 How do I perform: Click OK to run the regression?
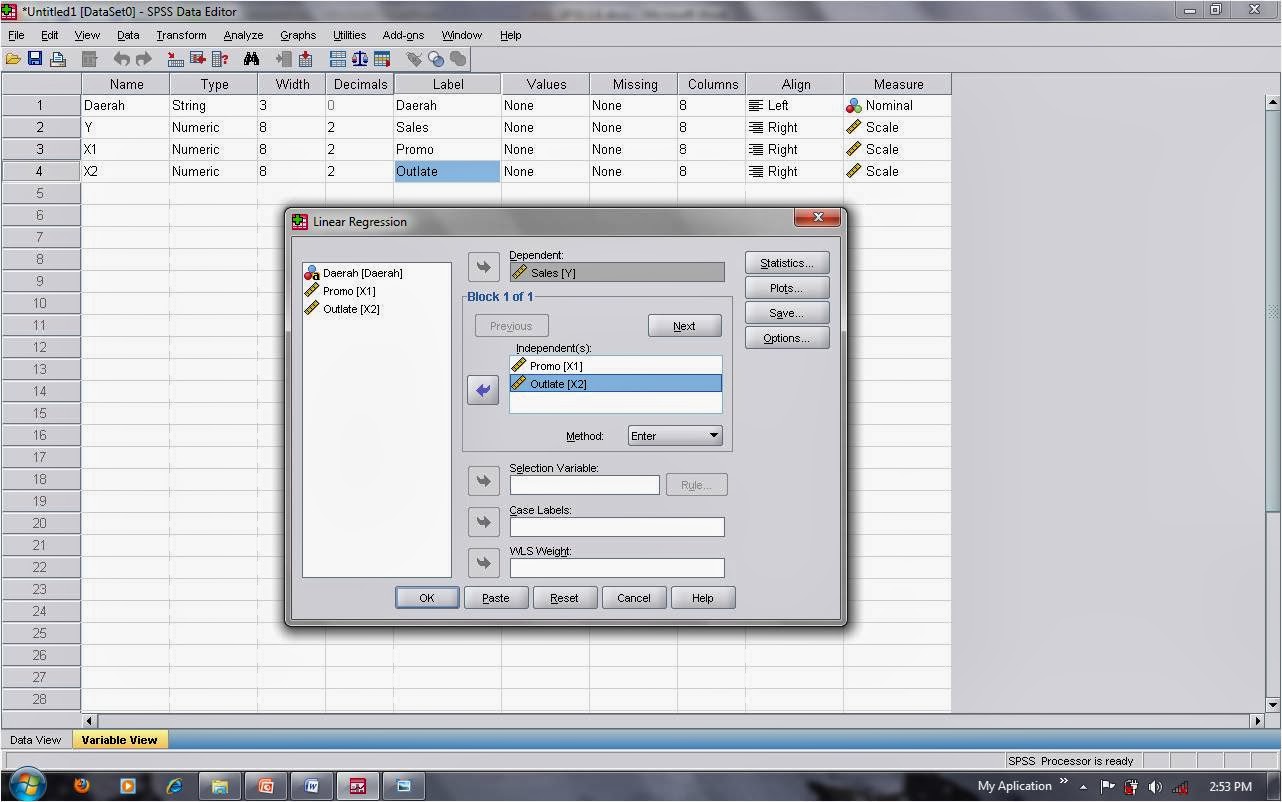[427, 598]
